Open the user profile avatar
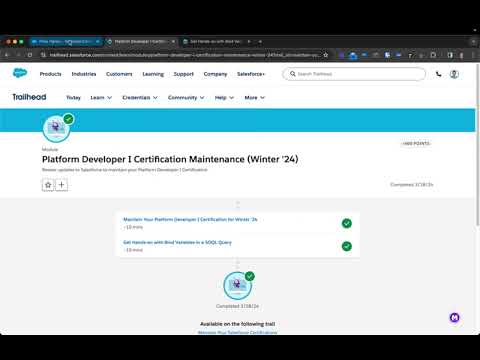Image resolution: width=480 pixels, height=360 pixels. pos(454,74)
